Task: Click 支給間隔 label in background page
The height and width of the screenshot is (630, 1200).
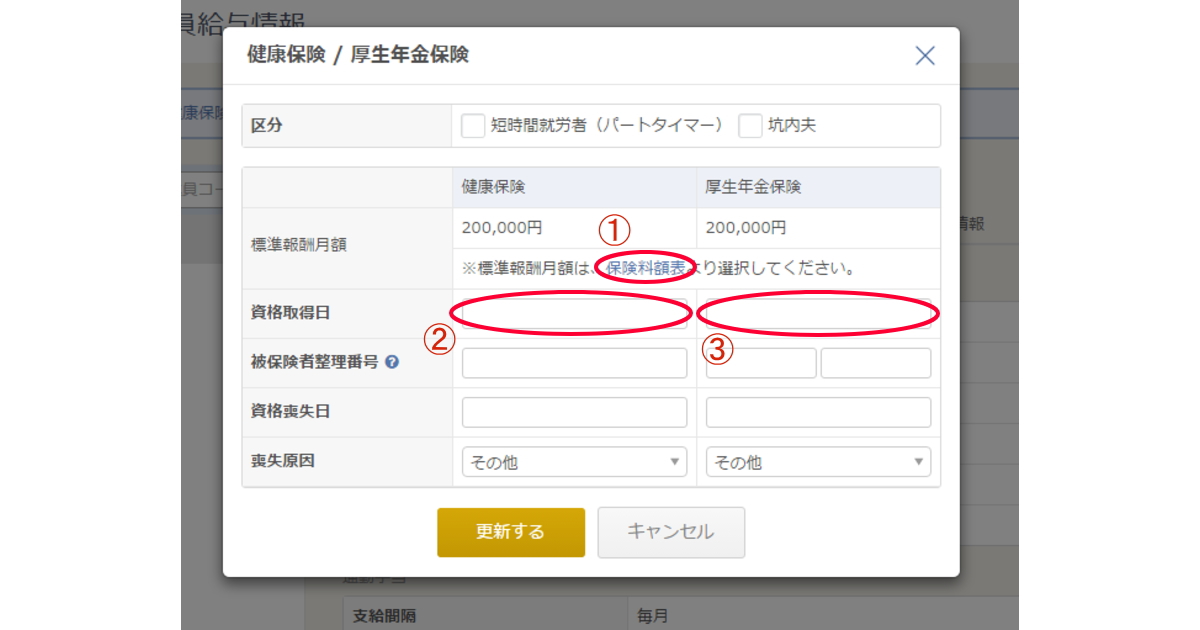Action: click(386, 616)
